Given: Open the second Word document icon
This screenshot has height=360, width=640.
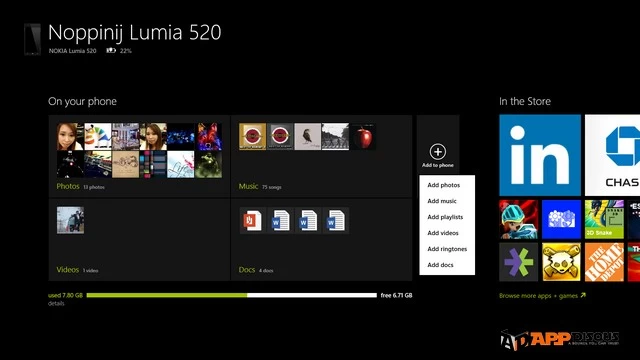Looking at the screenshot, I should point(308,220).
